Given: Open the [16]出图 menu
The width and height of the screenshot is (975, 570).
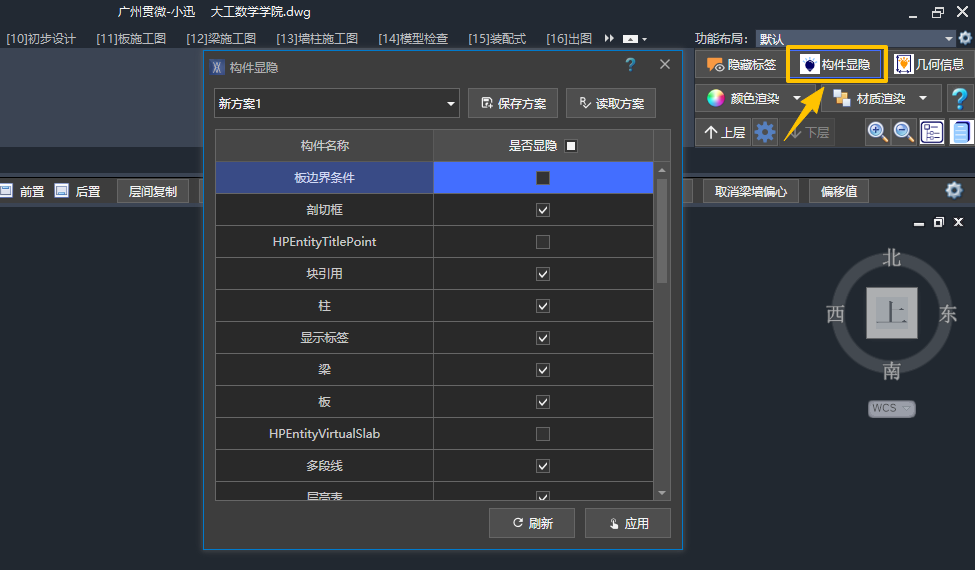Looking at the screenshot, I should [569, 39].
